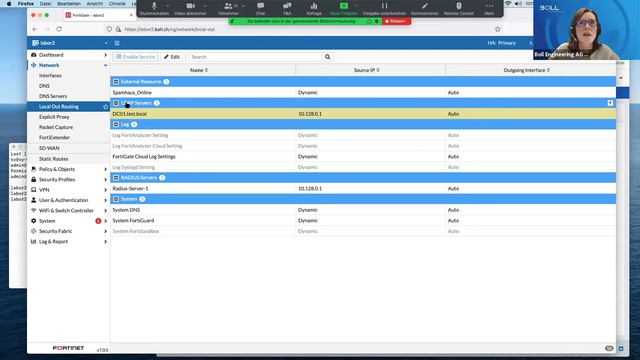Click the Zoom Video abbrechen camera icon
The height and width of the screenshot is (360, 640).
click(190, 6)
